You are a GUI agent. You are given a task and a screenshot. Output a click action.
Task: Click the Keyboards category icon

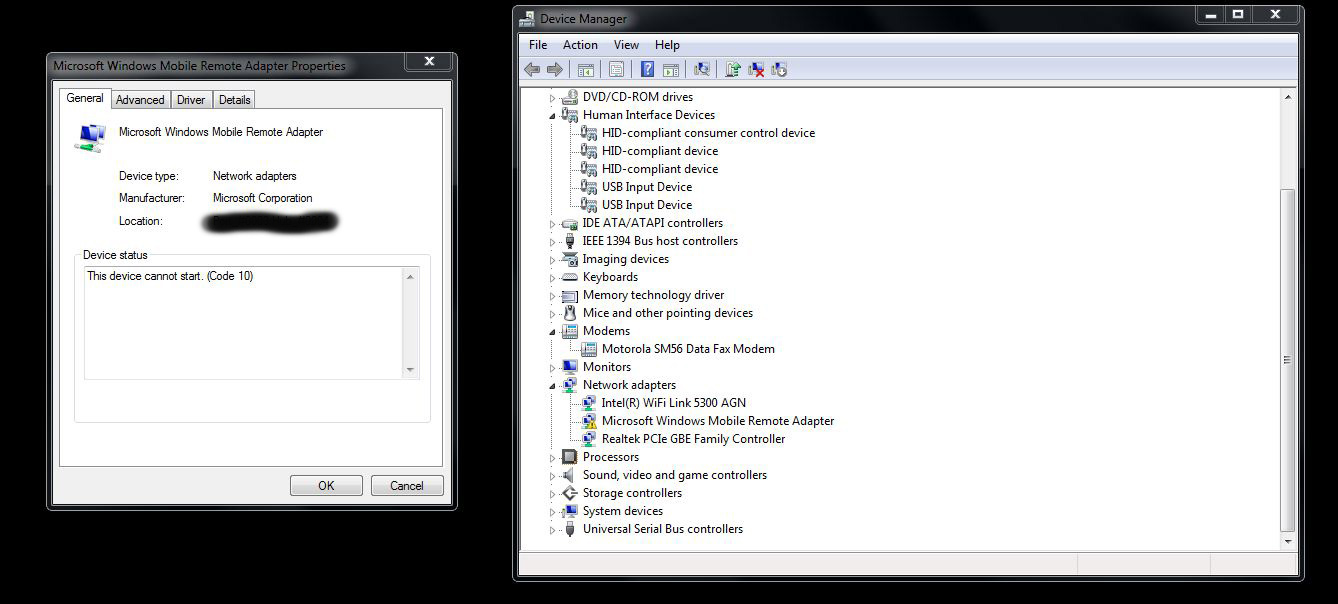coord(570,277)
